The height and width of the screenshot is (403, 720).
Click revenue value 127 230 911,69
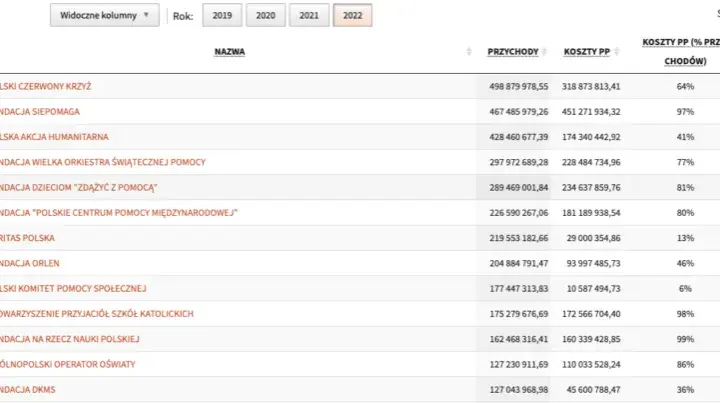click(518, 364)
